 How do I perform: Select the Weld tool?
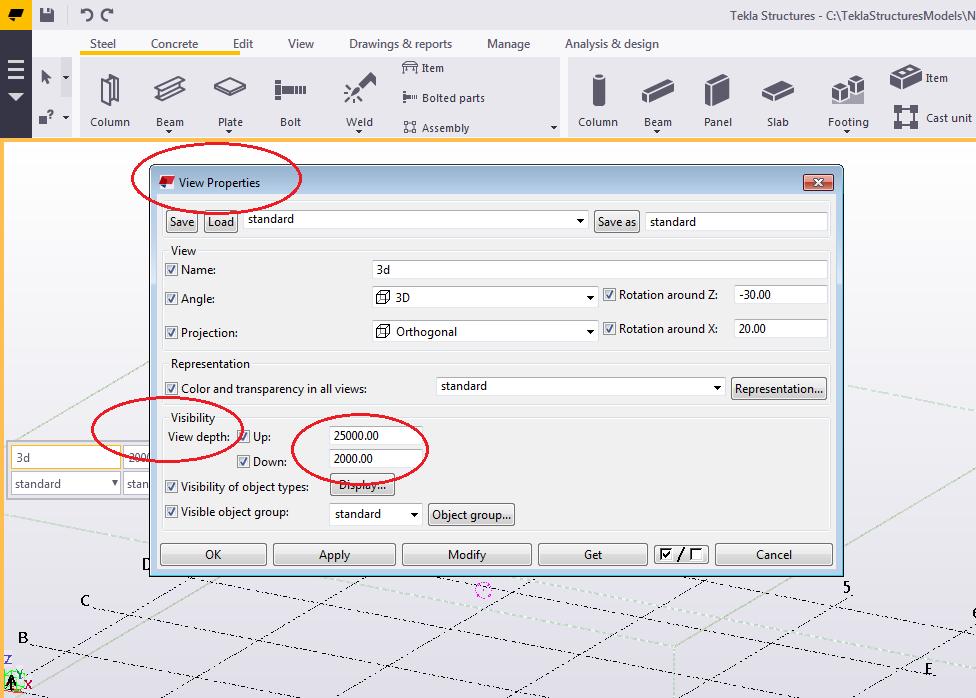pos(359,100)
